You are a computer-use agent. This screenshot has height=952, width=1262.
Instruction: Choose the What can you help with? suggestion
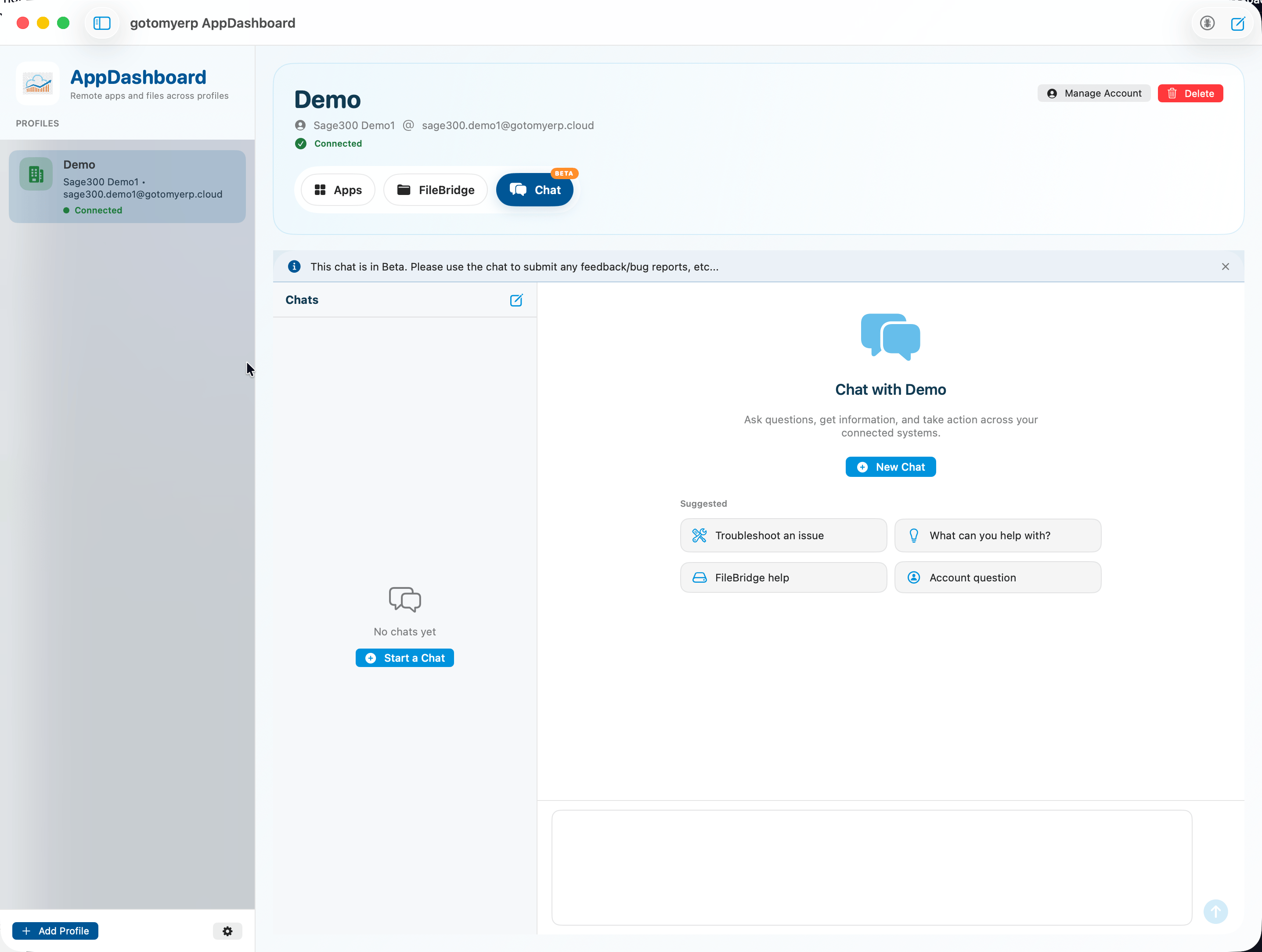click(998, 536)
